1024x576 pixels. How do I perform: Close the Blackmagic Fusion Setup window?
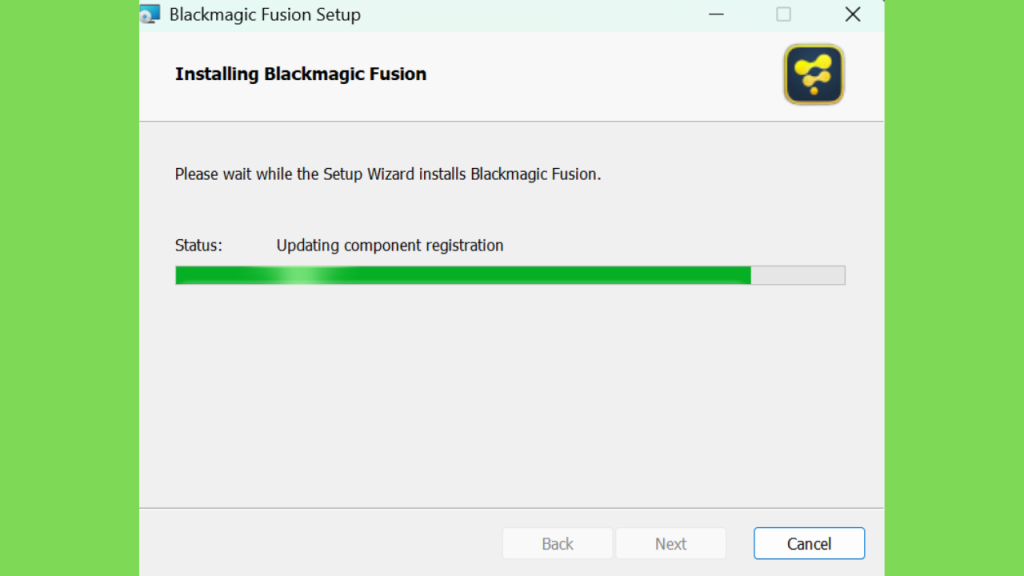852,14
